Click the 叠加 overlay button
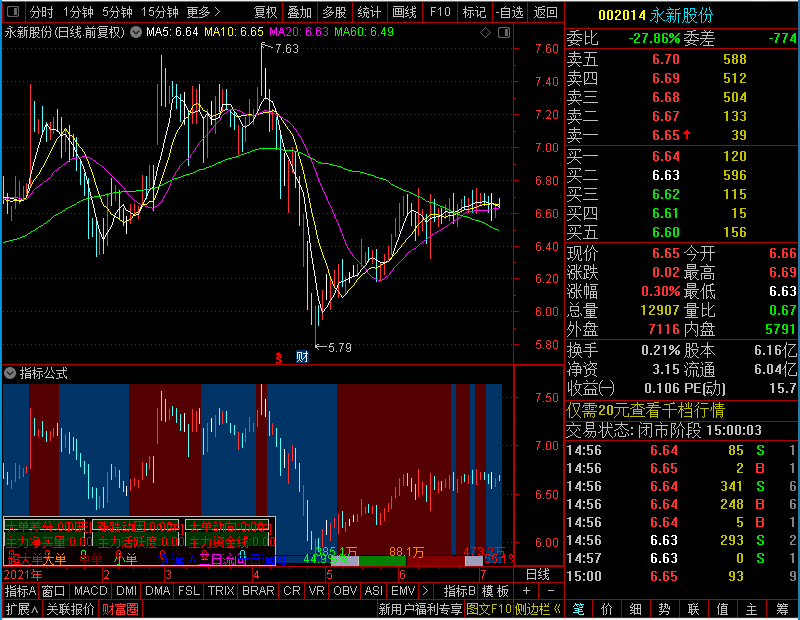 [x=299, y=12]
